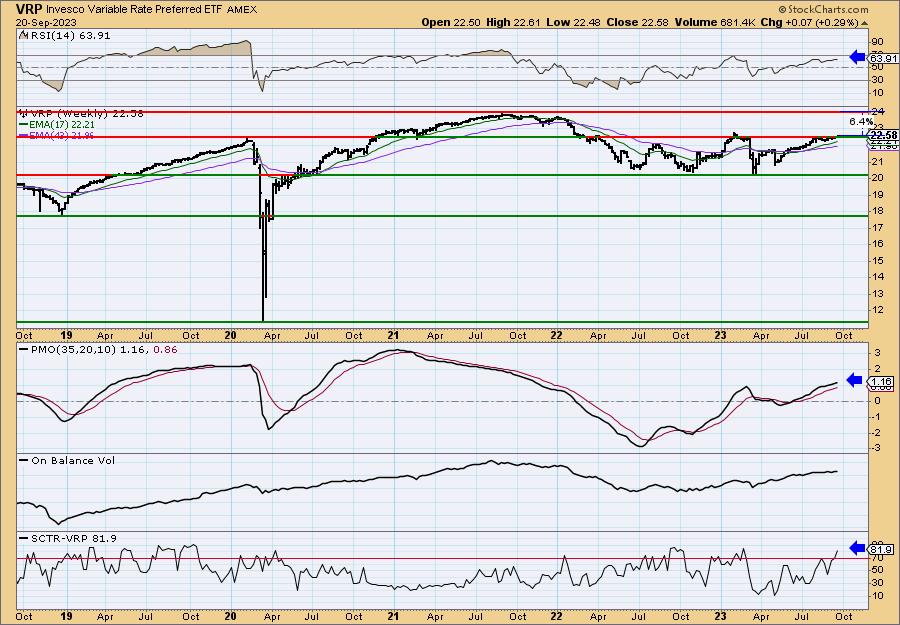Open the StockCharts.com copyright link

(823, 9)
